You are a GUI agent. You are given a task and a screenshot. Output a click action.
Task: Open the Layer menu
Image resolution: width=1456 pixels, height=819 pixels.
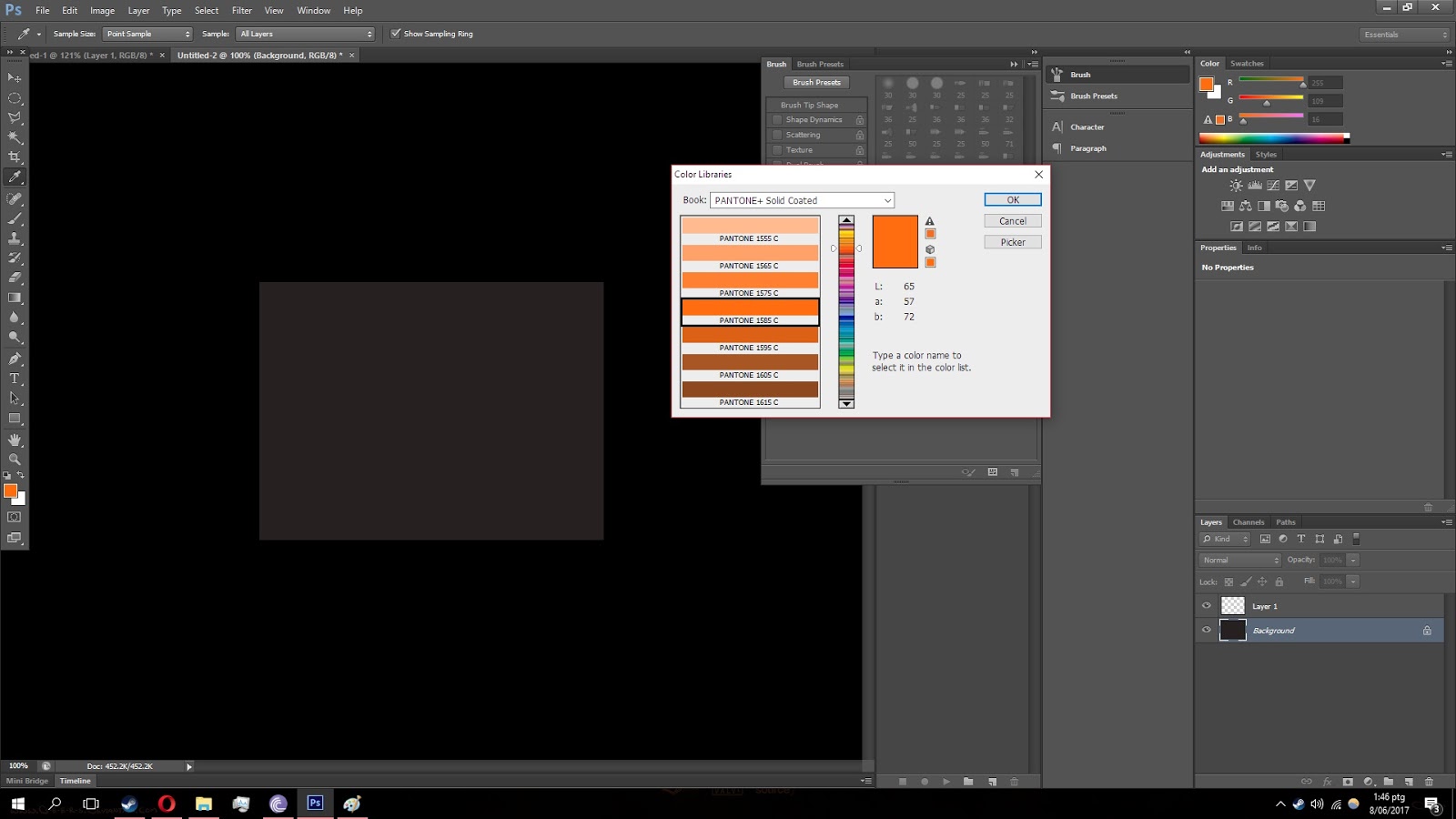point(138,11)
